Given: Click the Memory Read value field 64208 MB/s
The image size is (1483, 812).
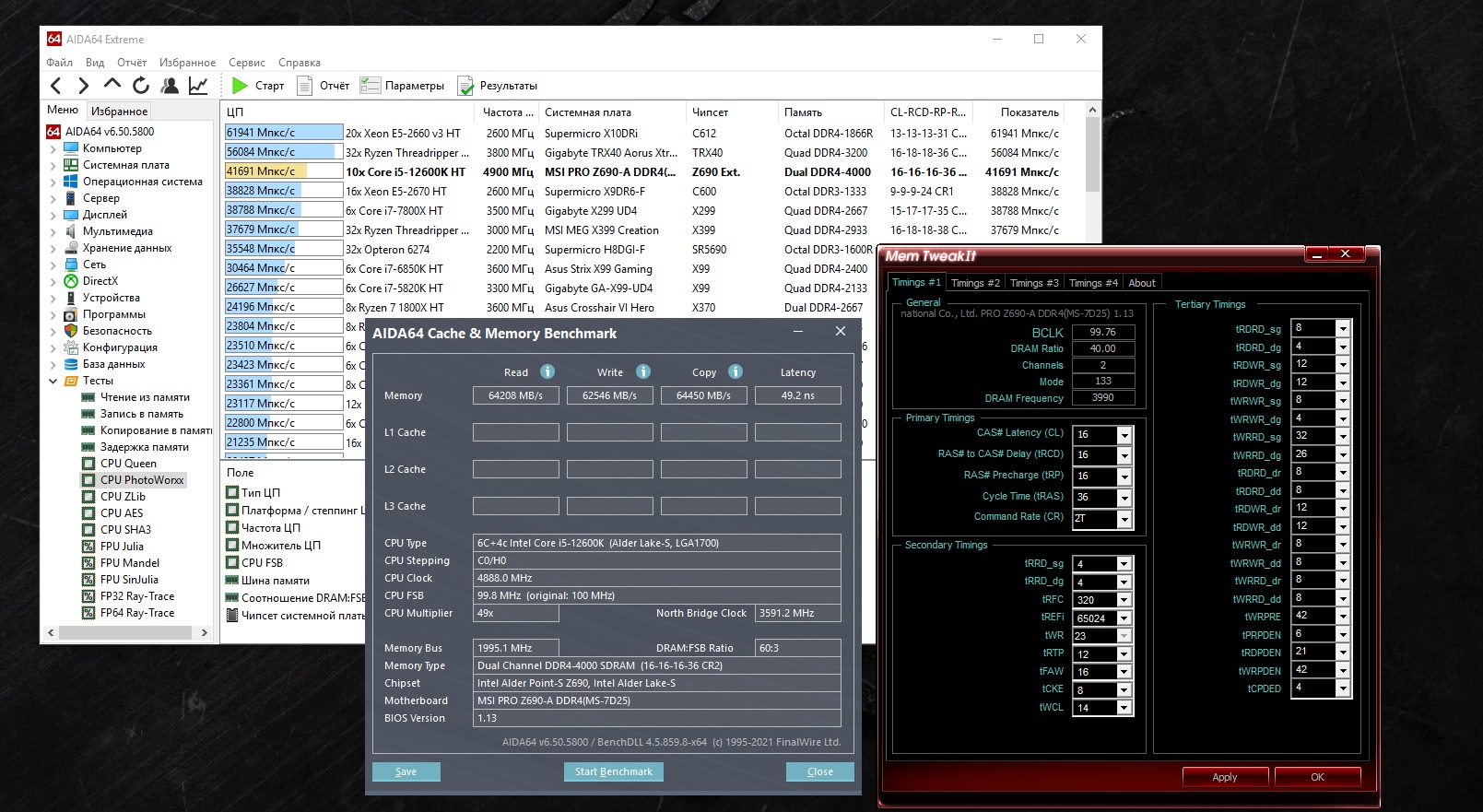Looking at the screenshot, I should coord(516,395).
